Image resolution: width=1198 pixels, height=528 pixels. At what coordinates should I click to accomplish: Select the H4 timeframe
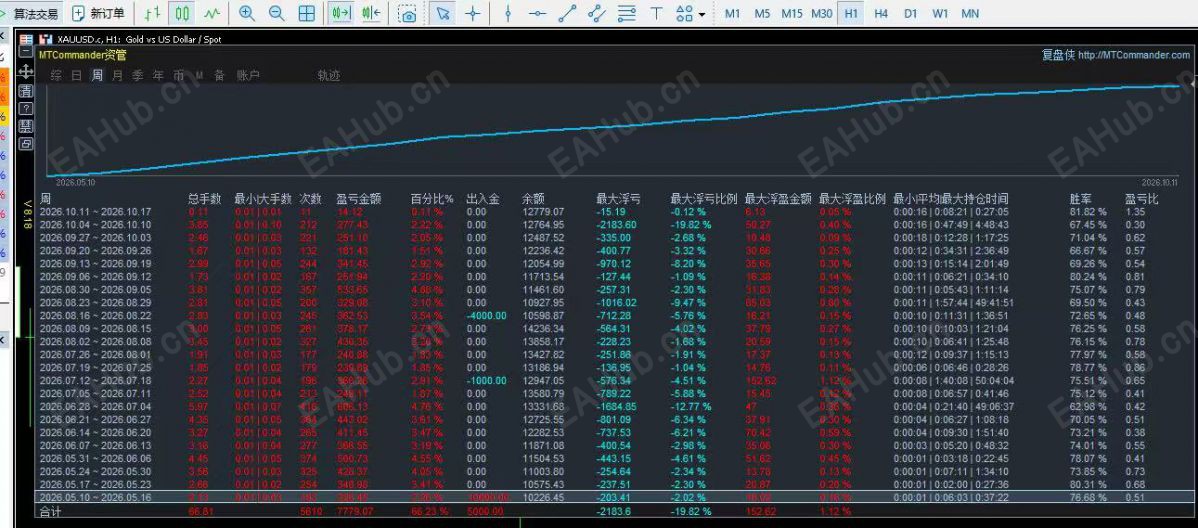pyautogui.click(x=881, y=13)
